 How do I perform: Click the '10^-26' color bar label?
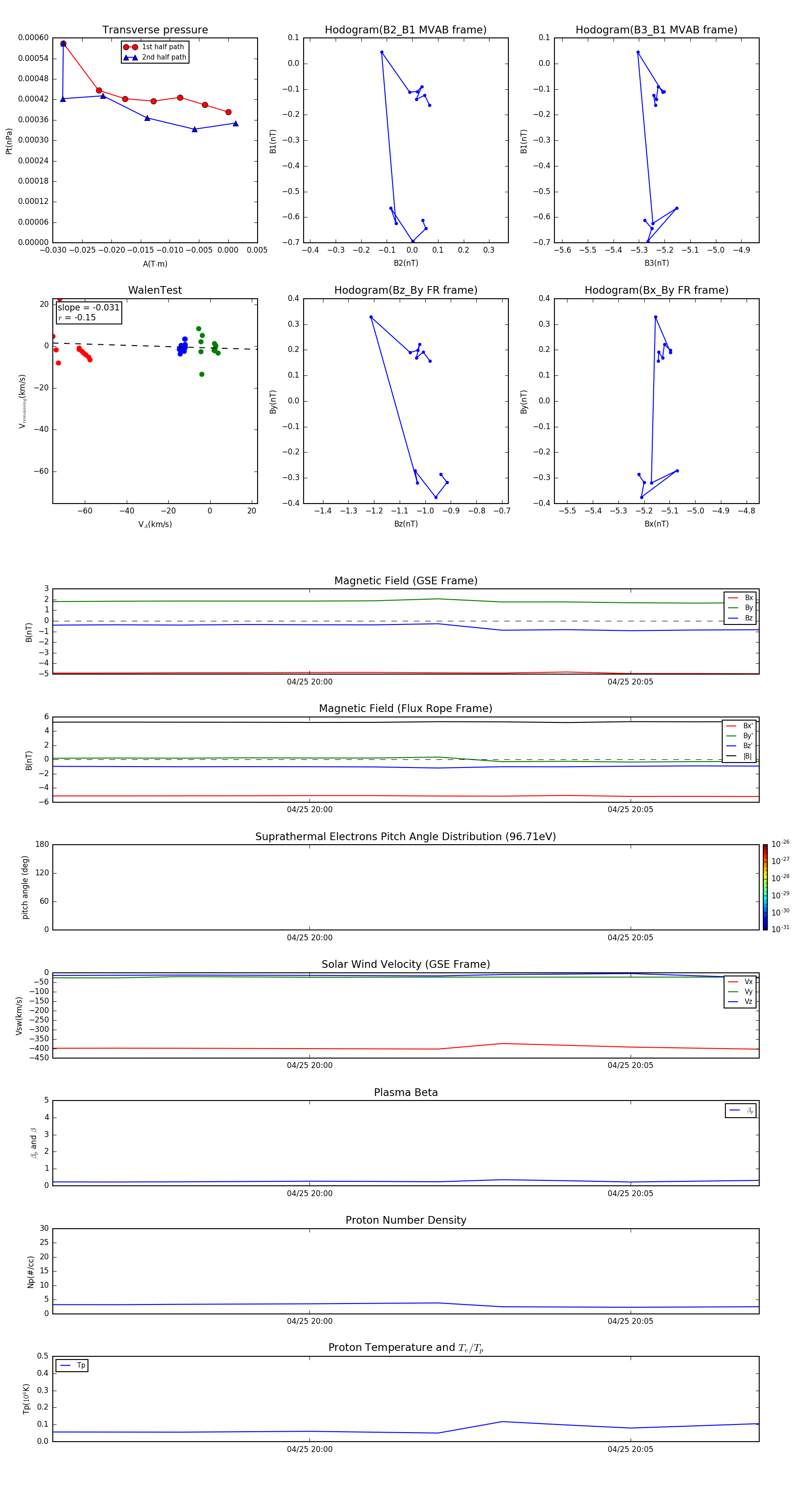point(781,844)
